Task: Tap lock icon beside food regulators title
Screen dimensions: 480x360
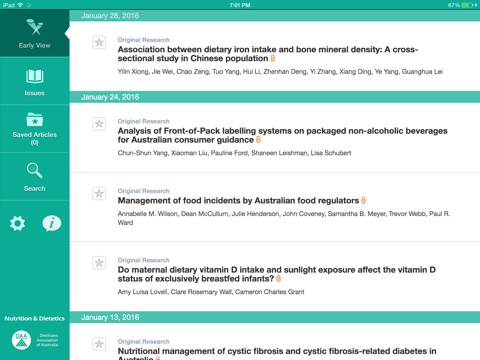Action: (x=363, y=201)
